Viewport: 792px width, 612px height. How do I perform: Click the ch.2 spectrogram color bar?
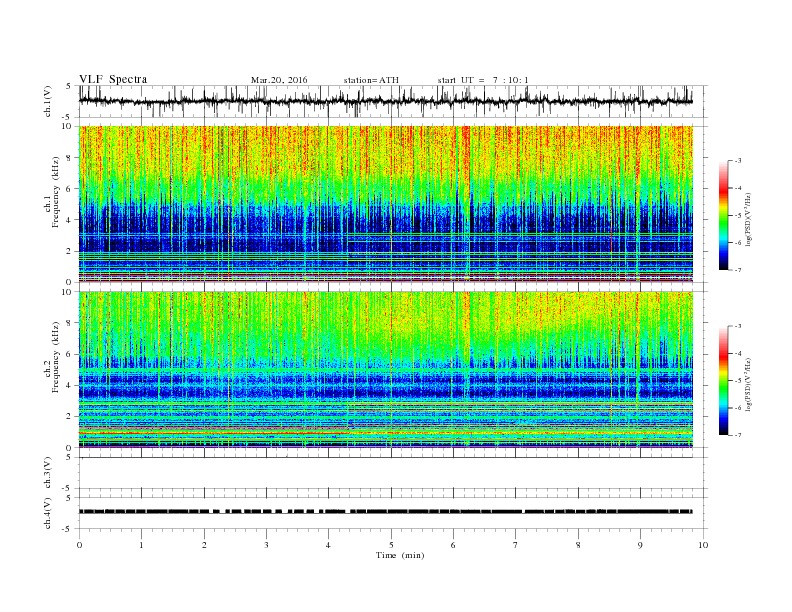(723, 380)
